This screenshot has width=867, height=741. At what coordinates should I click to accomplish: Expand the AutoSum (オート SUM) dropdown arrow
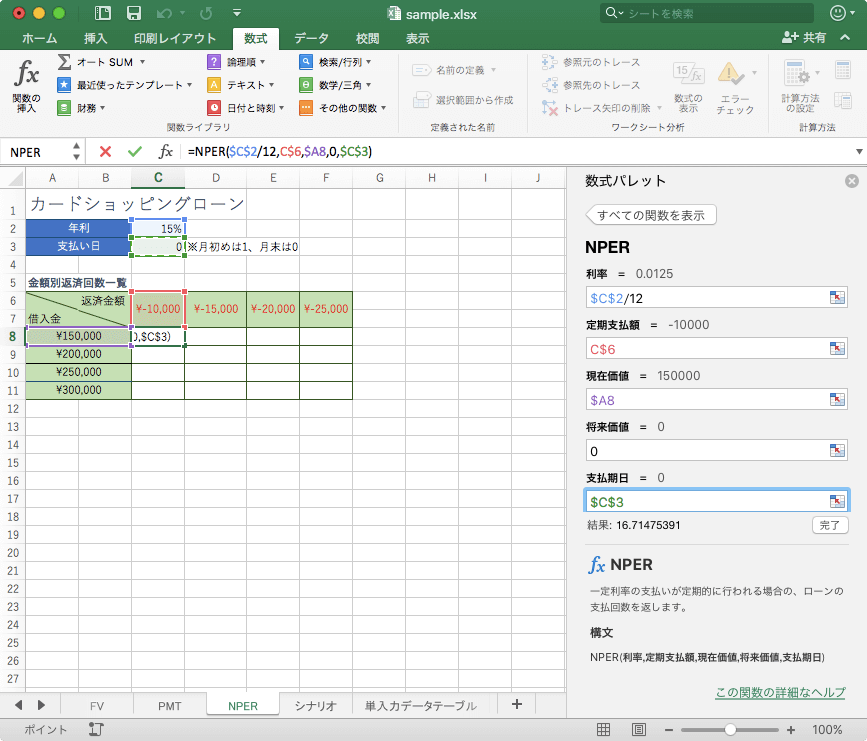(x=142, y=62)
